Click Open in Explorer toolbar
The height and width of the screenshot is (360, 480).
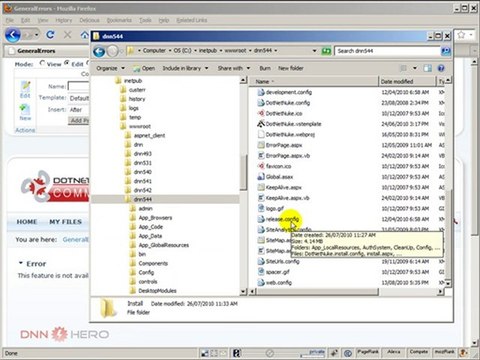tap(144, 68)
